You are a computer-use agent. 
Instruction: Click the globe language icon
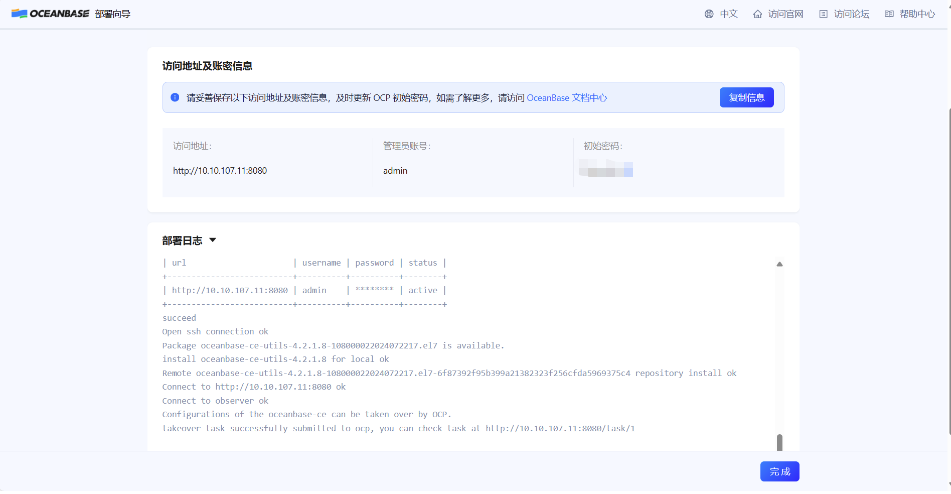[x=709, y=14]
